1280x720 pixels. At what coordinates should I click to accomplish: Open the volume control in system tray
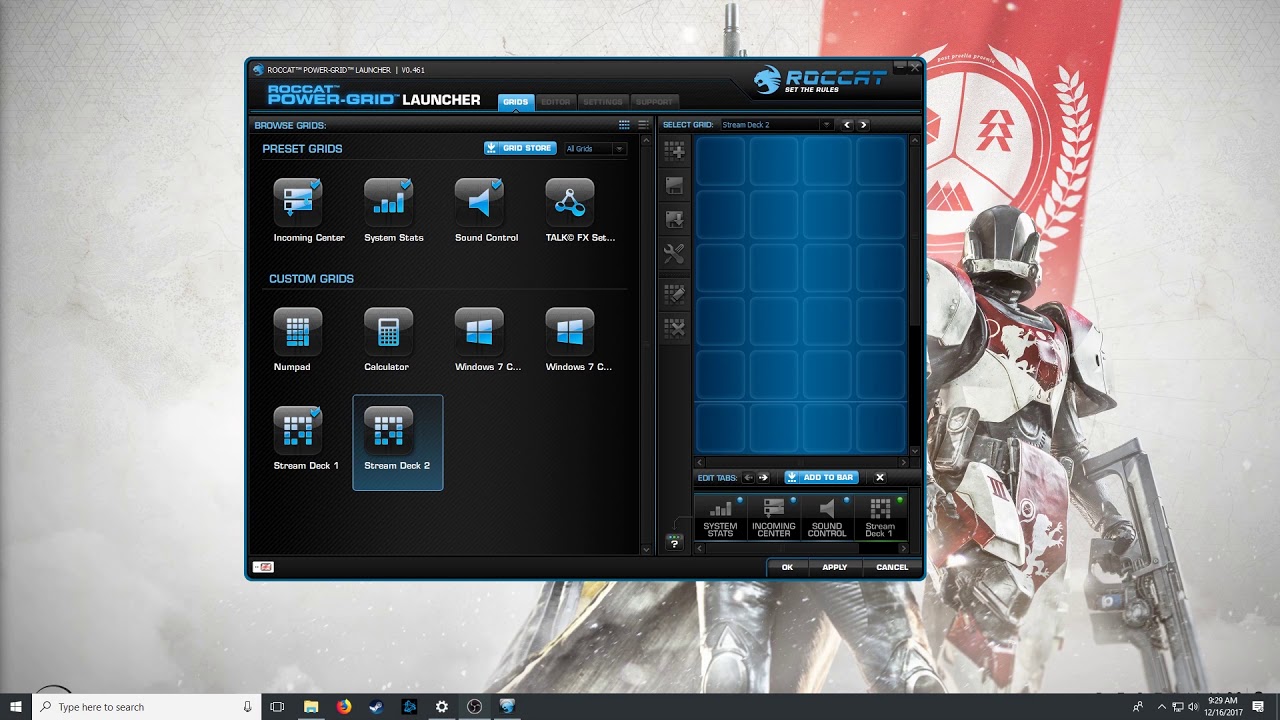click(1192, 707)
